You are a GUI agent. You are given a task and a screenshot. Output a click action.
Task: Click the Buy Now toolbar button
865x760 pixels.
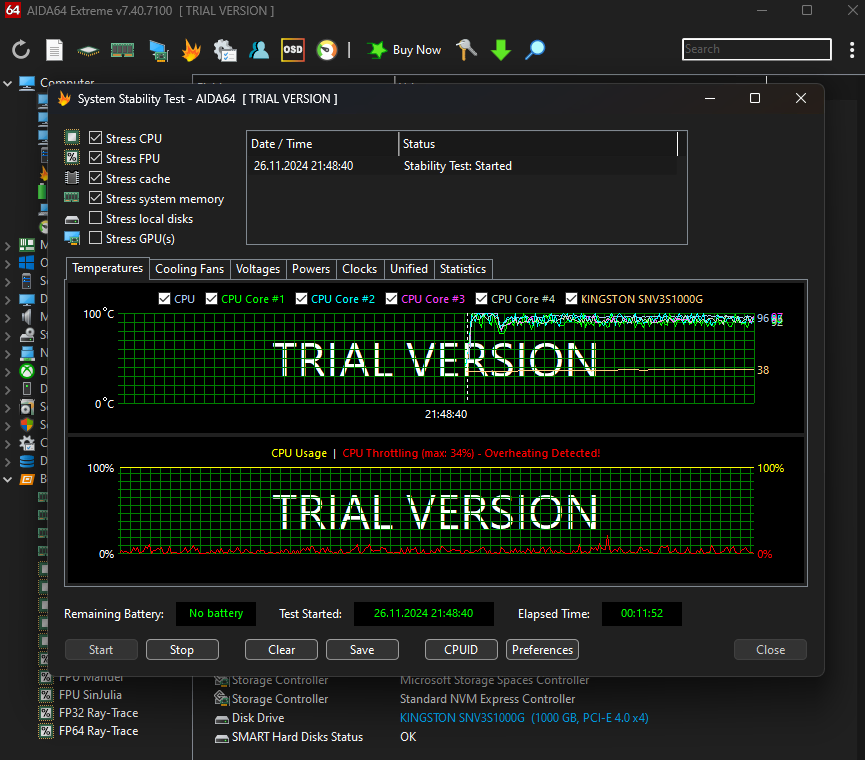(405, 50)
